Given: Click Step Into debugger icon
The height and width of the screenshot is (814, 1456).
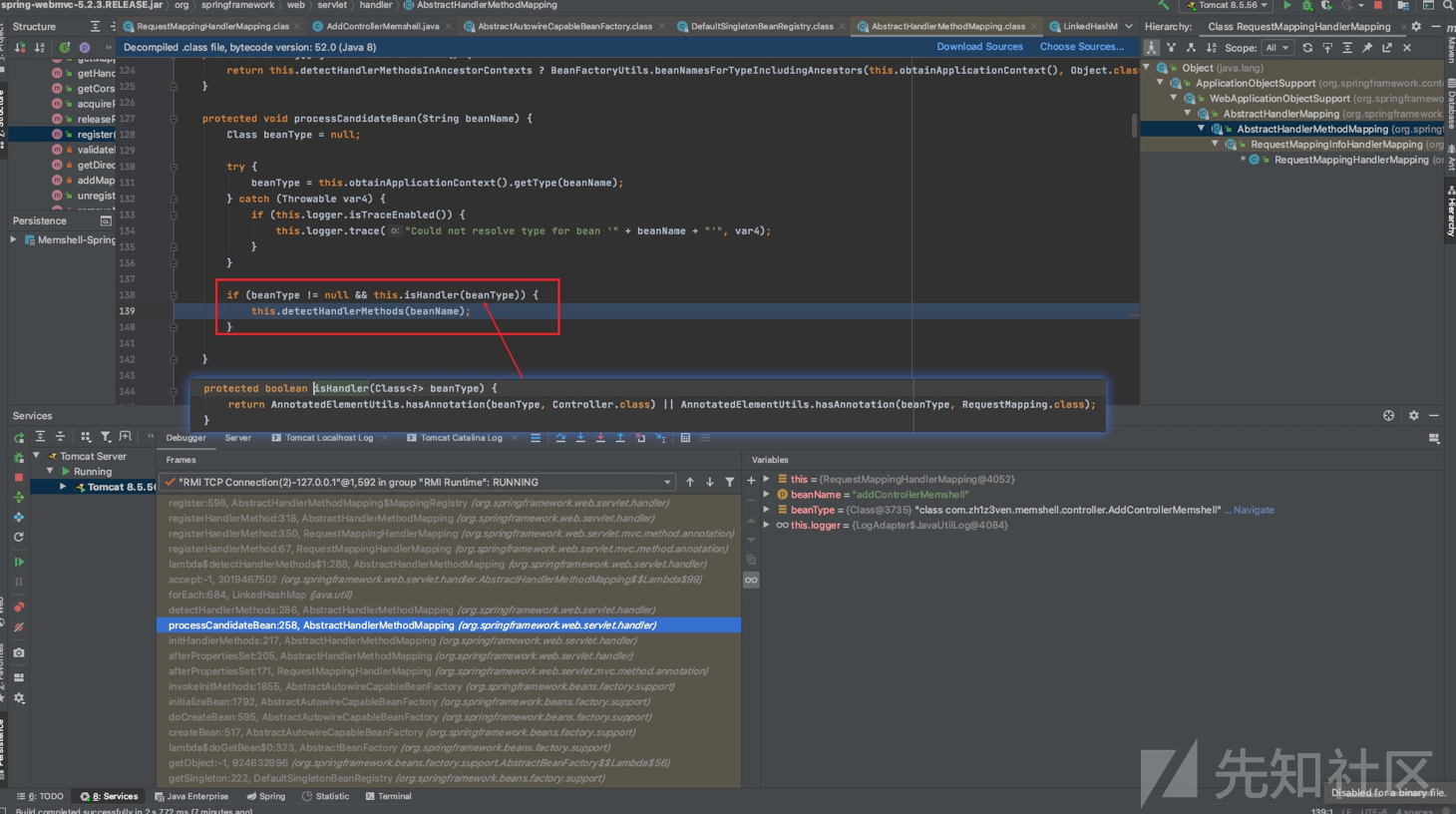Looking at the screenshot, I should pyautogui.click(x=580, y=438).
